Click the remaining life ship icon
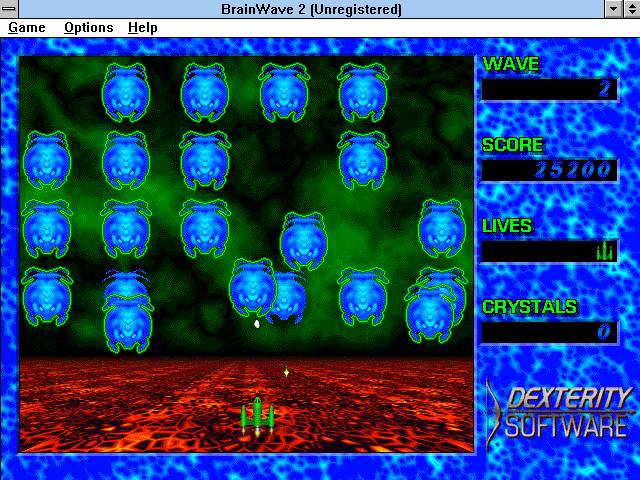 tap(605, 251)
